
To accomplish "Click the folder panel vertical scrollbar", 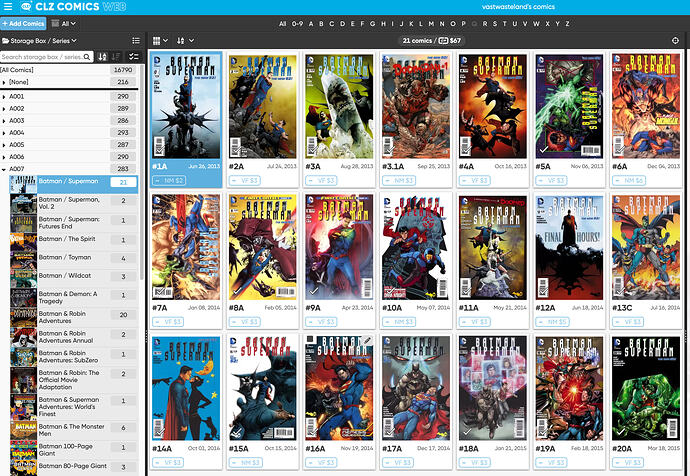I will point(142,174).
